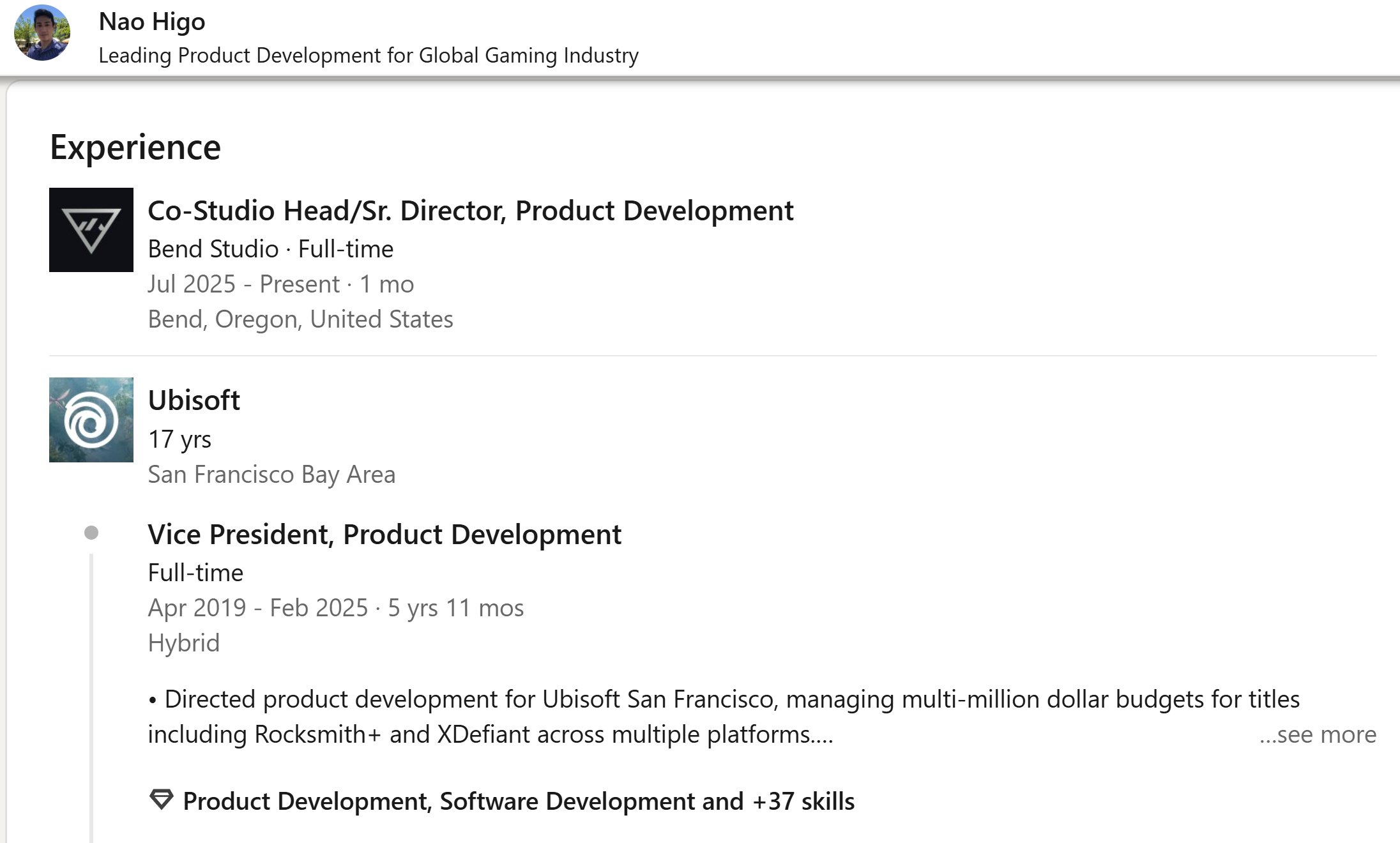Click 'Bend Studio · Full-time' text

pos(271,249)
